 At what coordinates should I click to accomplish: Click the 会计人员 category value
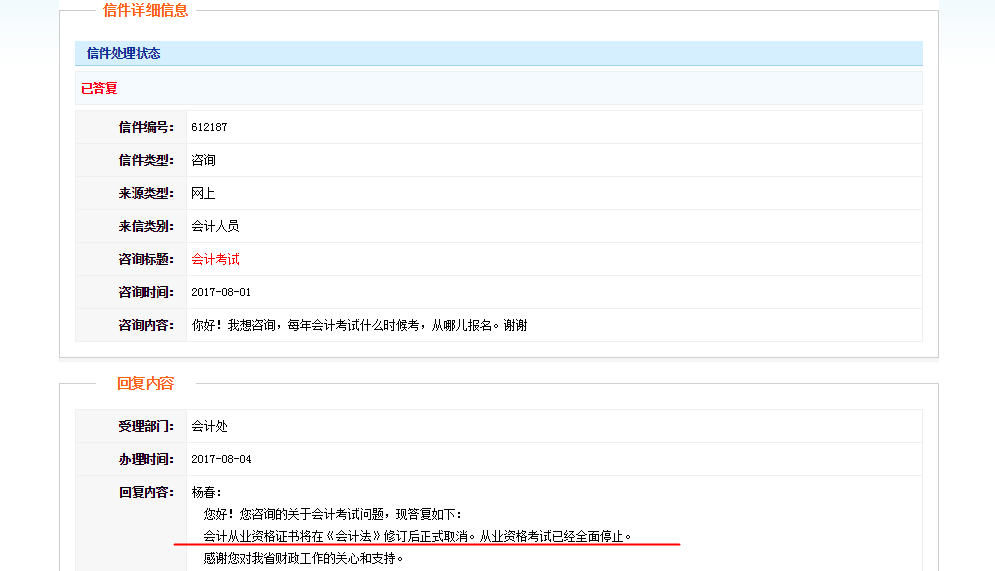215,226
